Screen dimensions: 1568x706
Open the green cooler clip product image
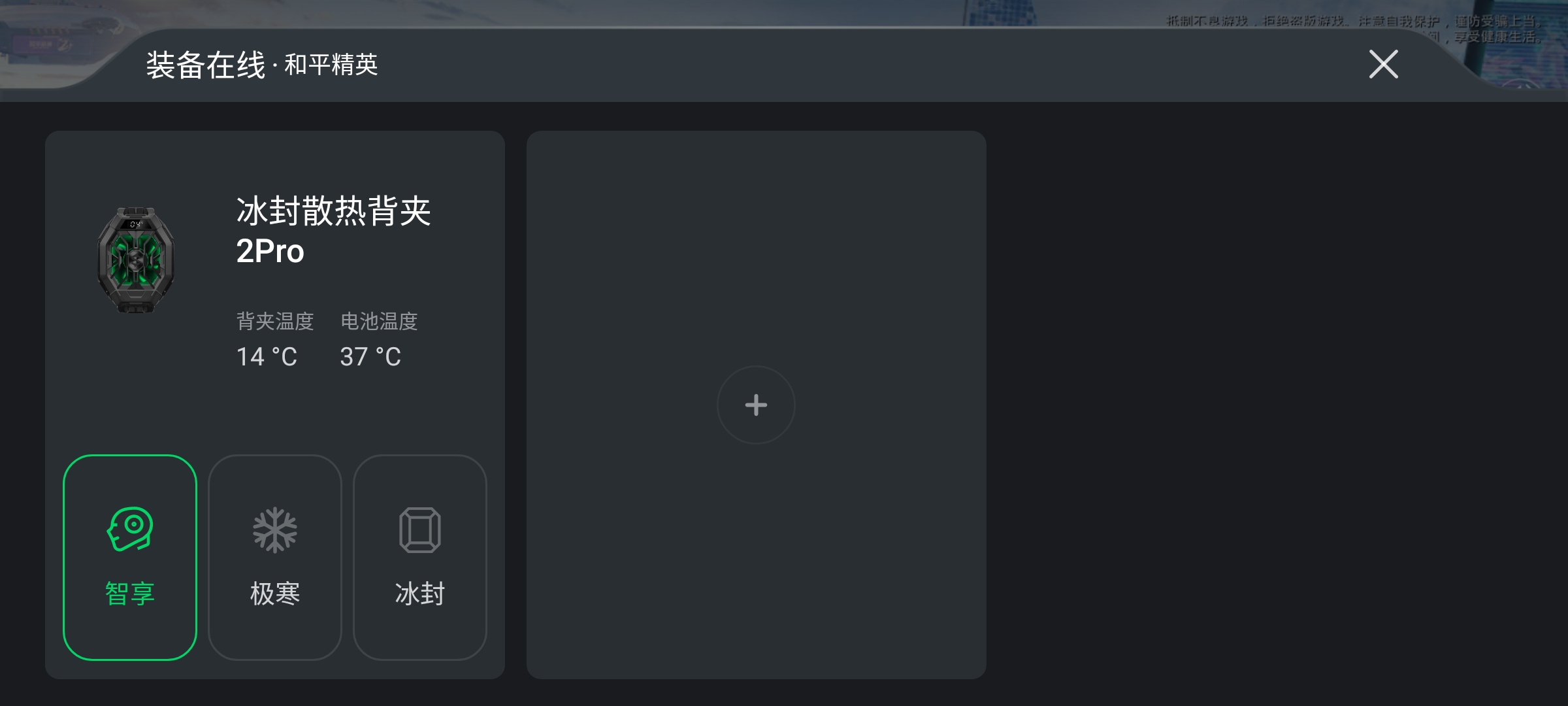(x=136, y=260)
